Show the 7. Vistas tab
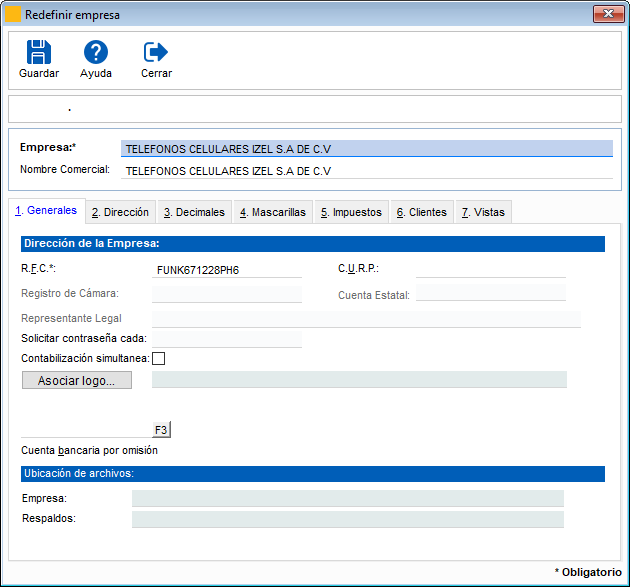This screenshot has height=587, width=630. tap(483, 212)
